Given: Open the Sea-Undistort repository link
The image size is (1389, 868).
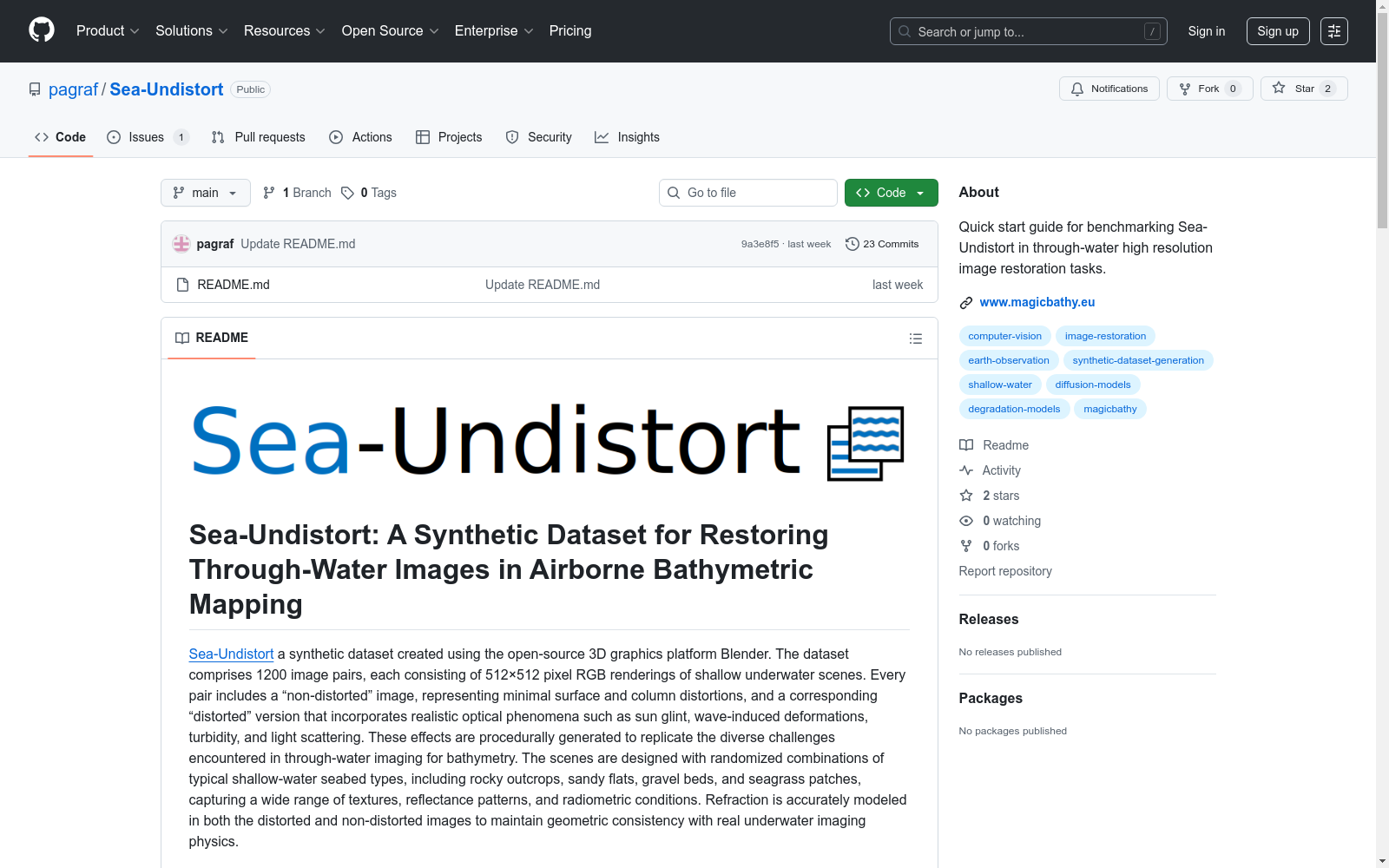Looking at the screenshot, I should point(167,89).
